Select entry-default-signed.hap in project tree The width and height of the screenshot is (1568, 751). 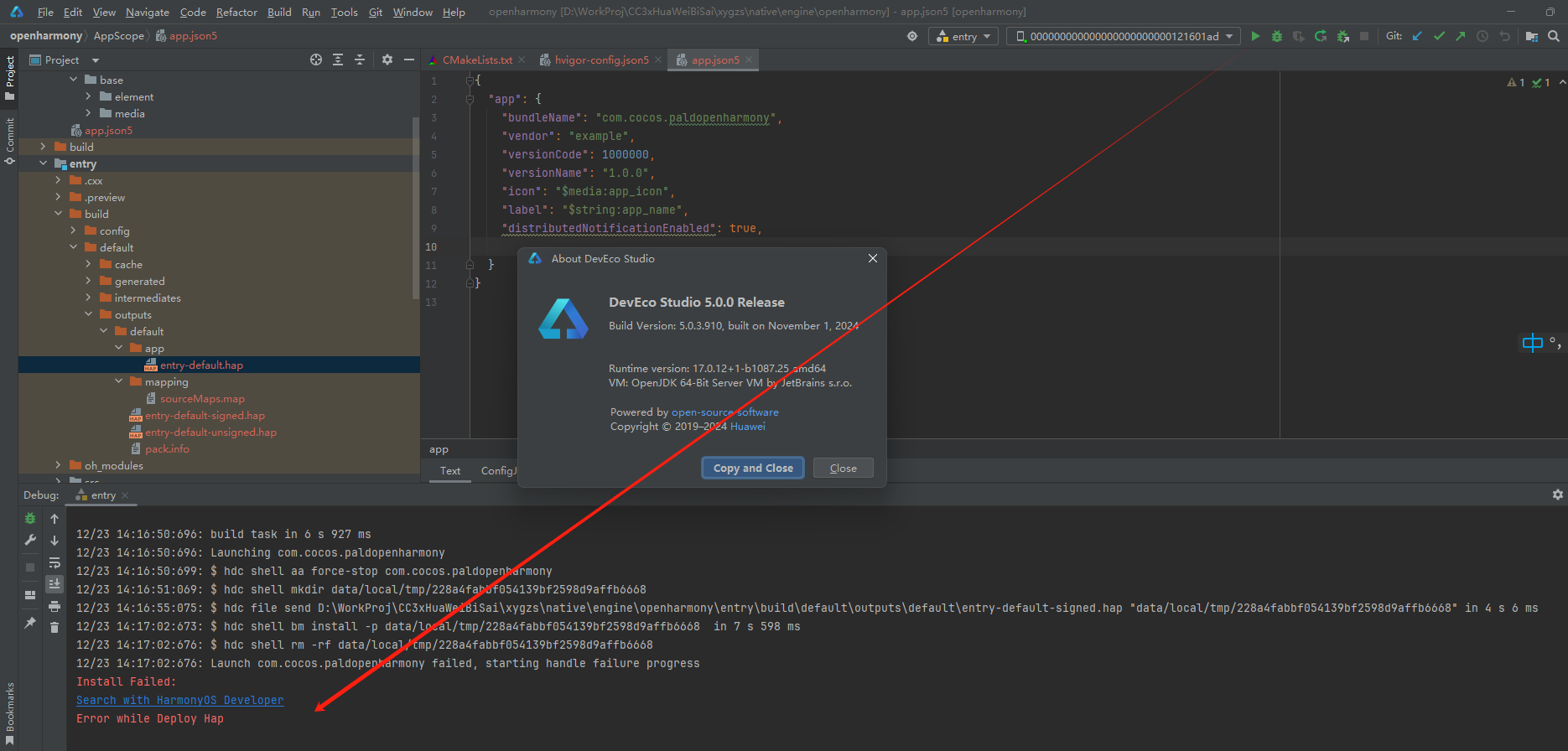click(x=205, y=415)
